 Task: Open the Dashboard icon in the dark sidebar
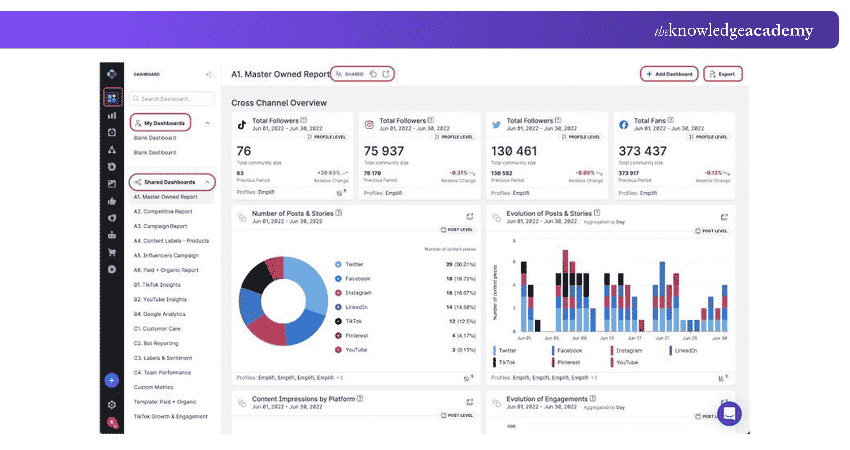[112, 98]
